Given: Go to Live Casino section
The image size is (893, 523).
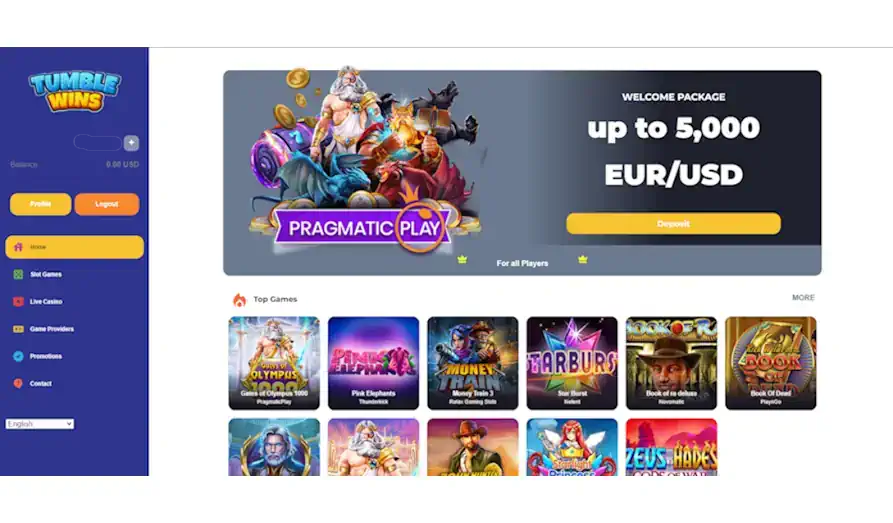Looking at the screenshot, I should (x=46, y=302).
